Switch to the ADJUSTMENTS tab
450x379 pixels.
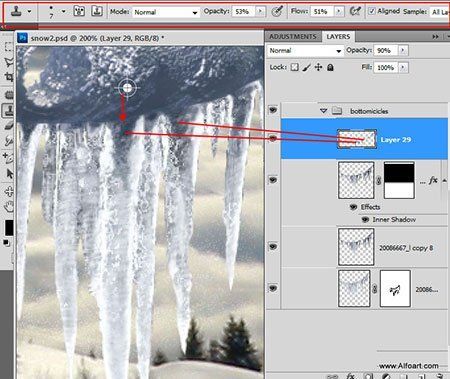(293, 37)
